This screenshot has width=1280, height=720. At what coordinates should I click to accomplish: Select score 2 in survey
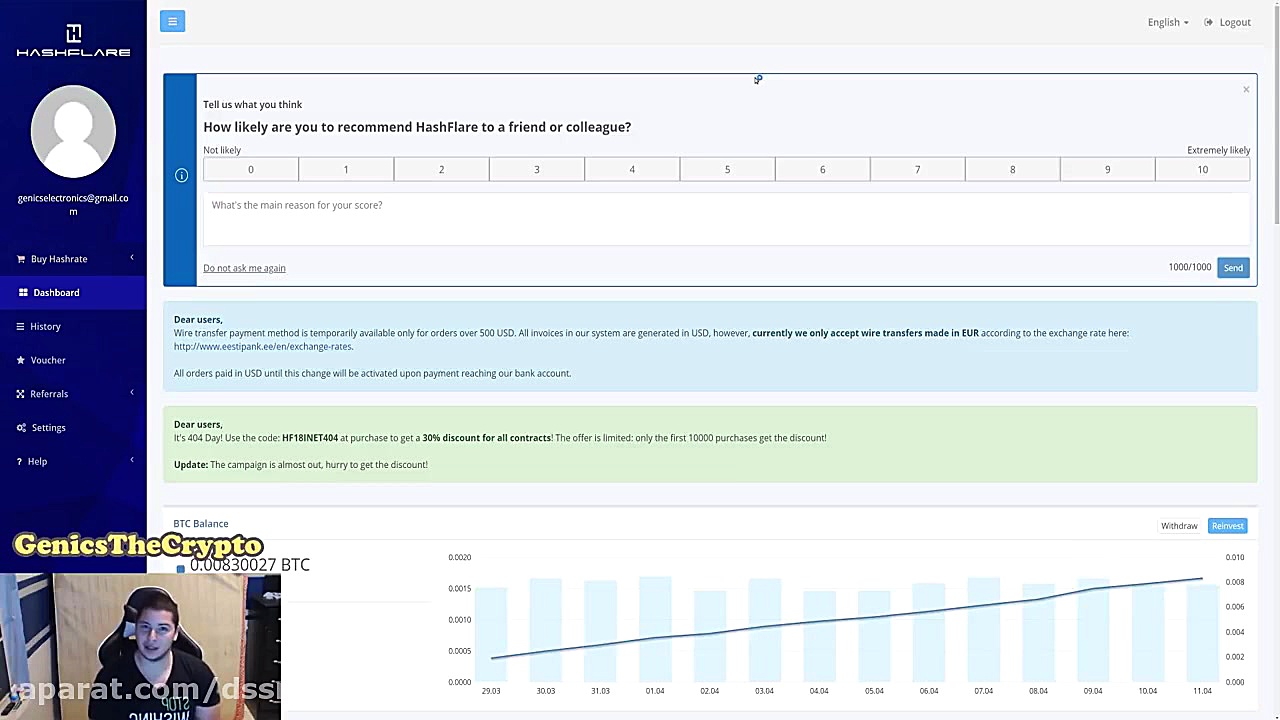tap(441, 170)
